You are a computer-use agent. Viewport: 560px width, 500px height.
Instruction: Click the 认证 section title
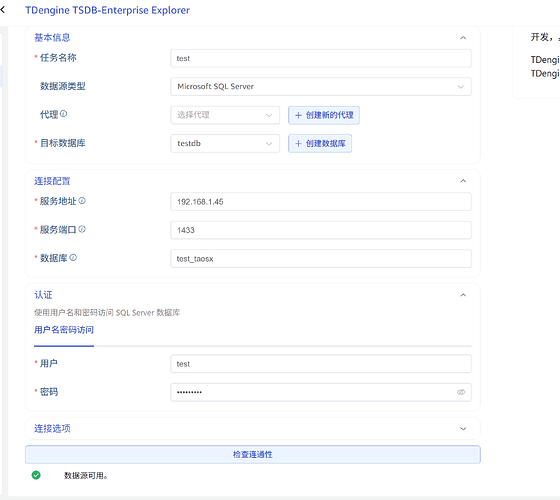tap(43, 295)
